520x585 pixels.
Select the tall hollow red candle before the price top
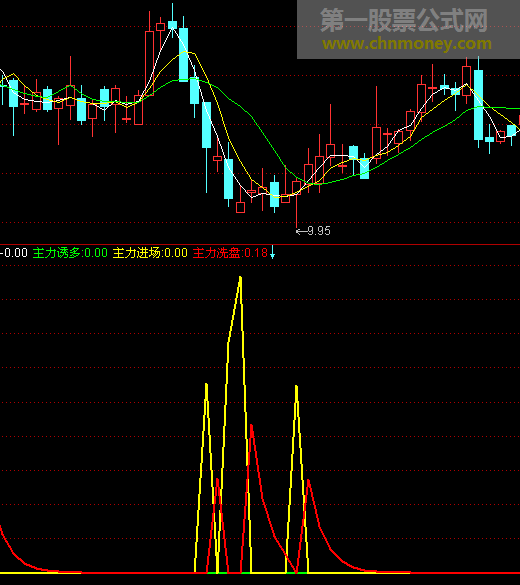point(149,63)
